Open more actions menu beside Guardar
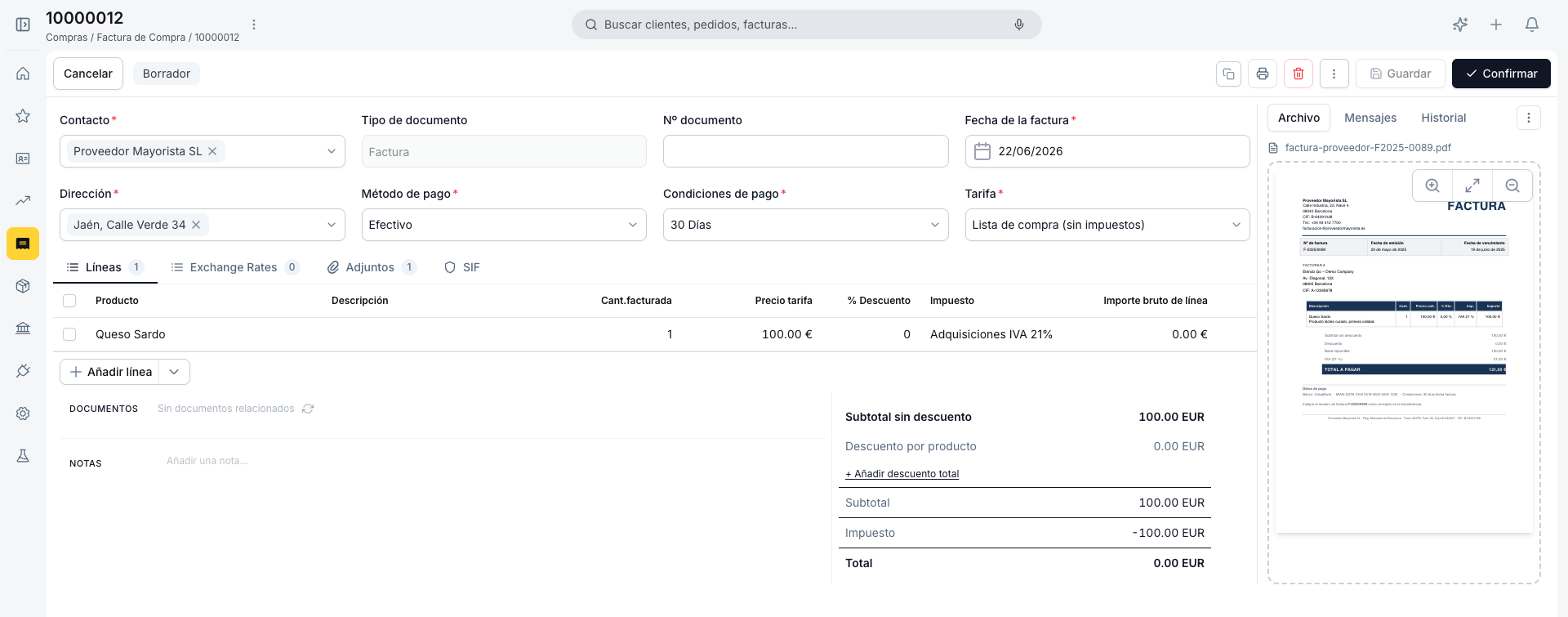Screen dimensions: 1568x617 1334,74
